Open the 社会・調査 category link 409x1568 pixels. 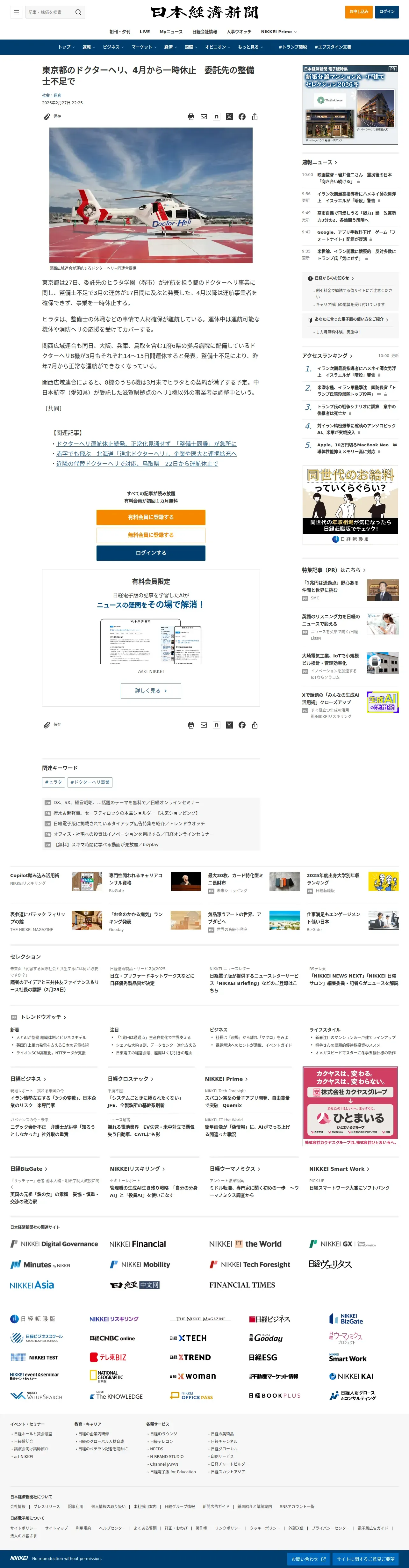click(x=52, y=95)
